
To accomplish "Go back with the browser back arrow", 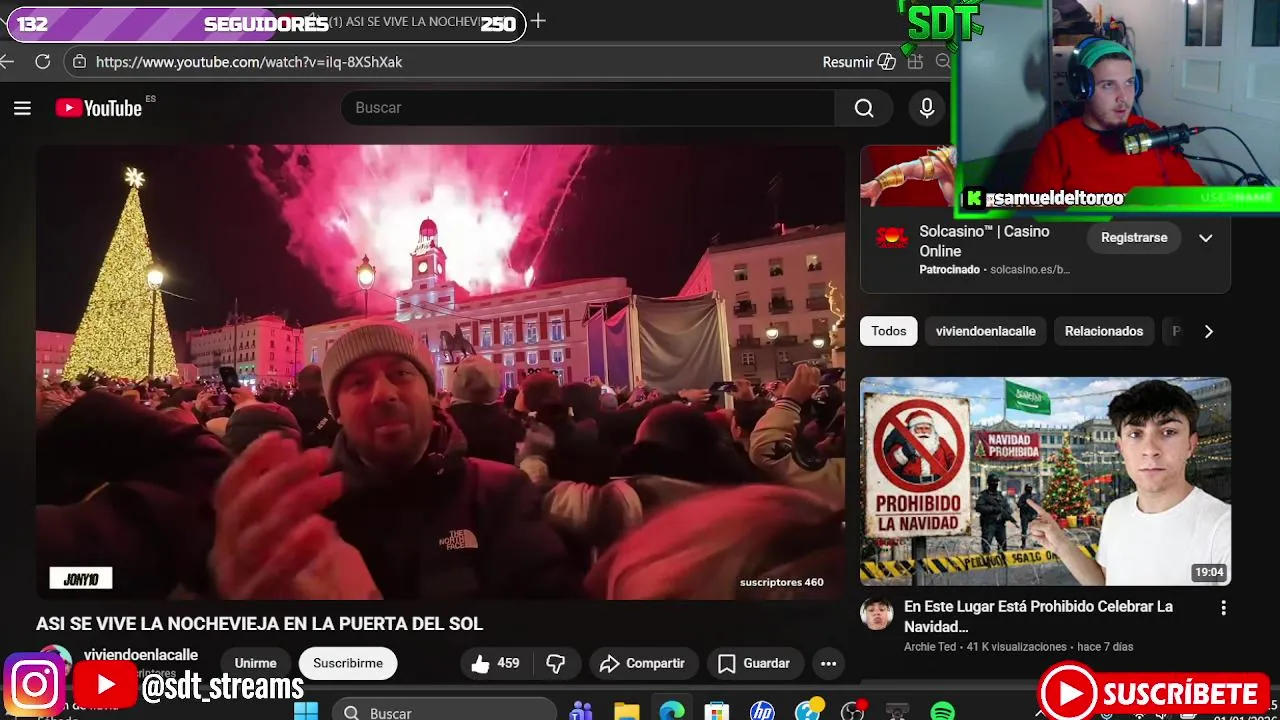I will tap(7, 62).
